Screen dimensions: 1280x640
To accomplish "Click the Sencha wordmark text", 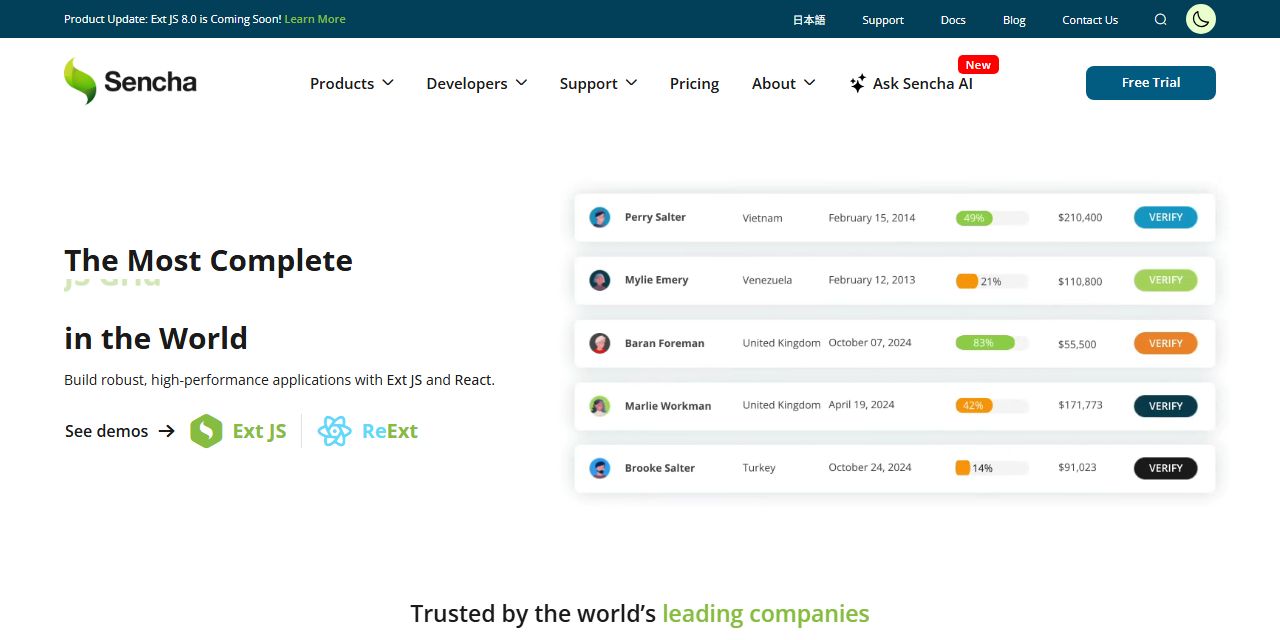I will 150,82.
